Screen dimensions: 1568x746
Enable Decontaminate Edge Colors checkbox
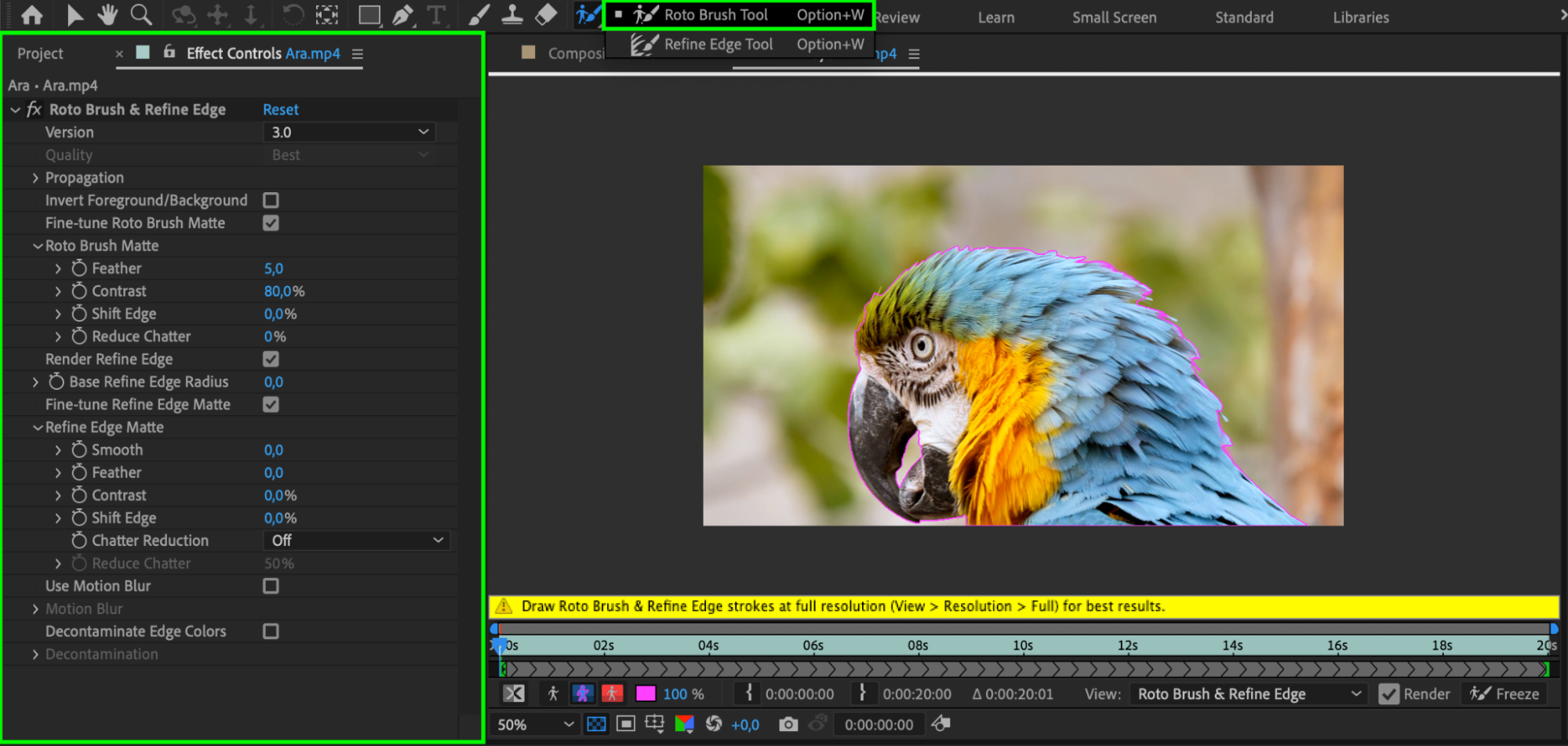click(x=271, y=631)
